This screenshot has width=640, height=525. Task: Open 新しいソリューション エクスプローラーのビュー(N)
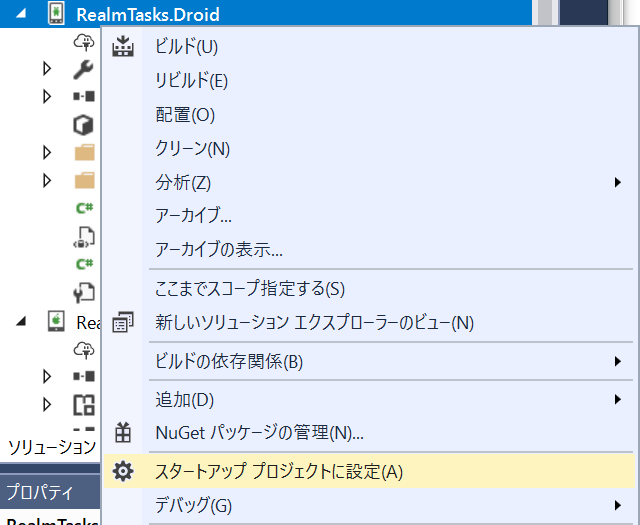tap(369, 323)
